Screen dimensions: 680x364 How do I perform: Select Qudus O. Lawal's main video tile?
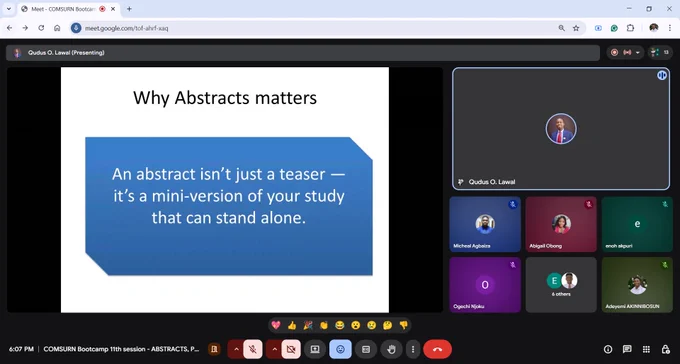(561, 129)
